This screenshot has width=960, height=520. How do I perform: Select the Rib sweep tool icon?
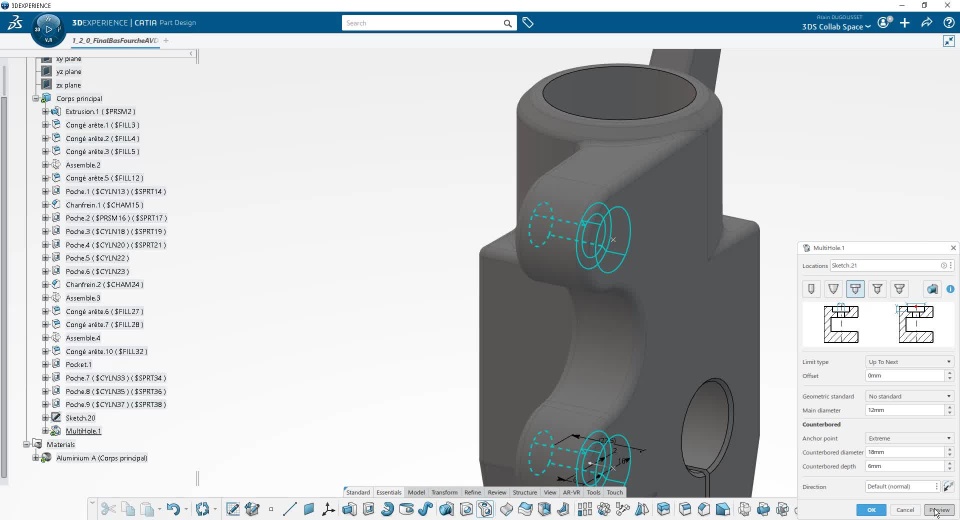tap(425, 509)
